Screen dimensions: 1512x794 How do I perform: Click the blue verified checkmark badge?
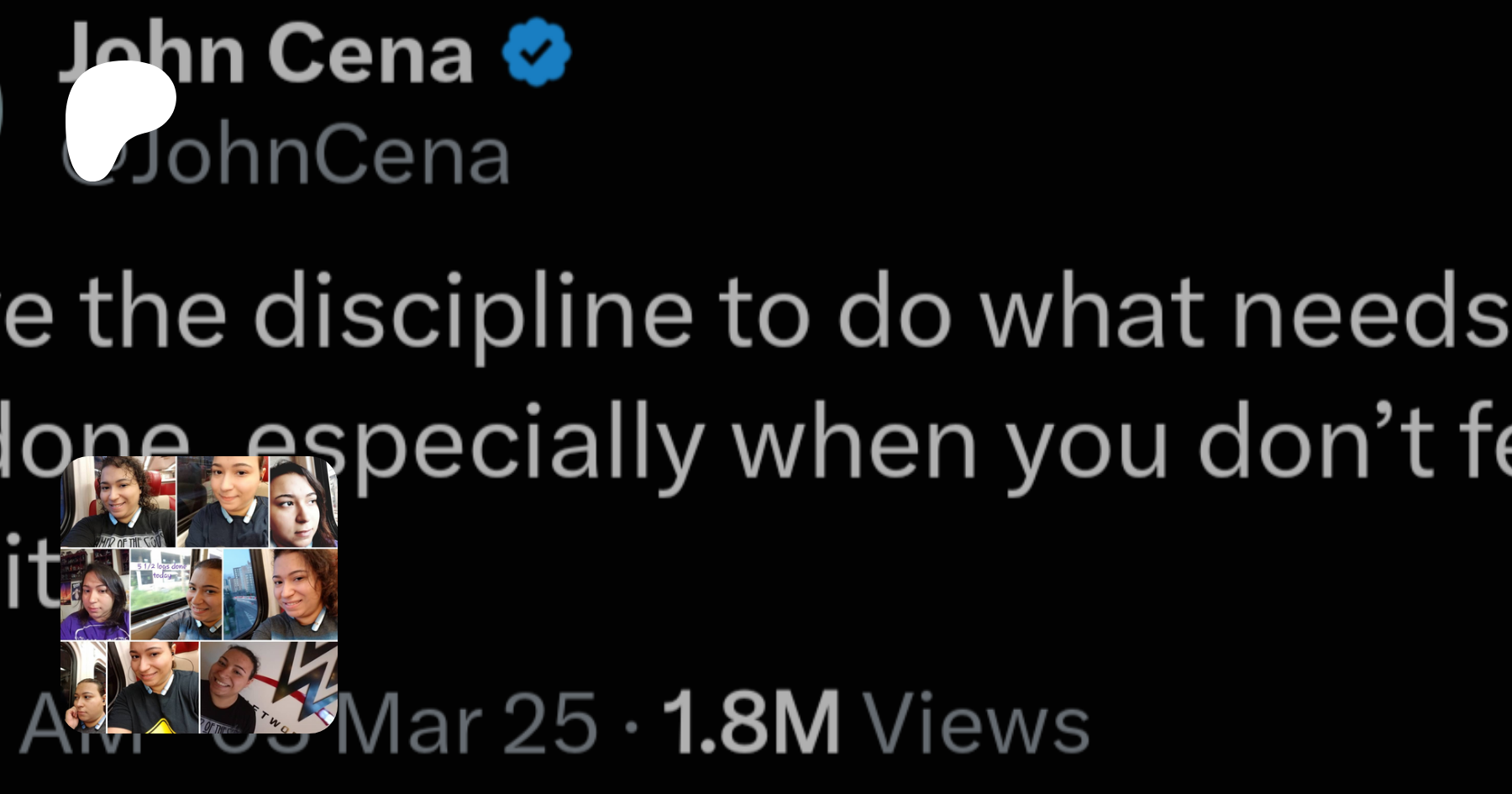[537, 52]
